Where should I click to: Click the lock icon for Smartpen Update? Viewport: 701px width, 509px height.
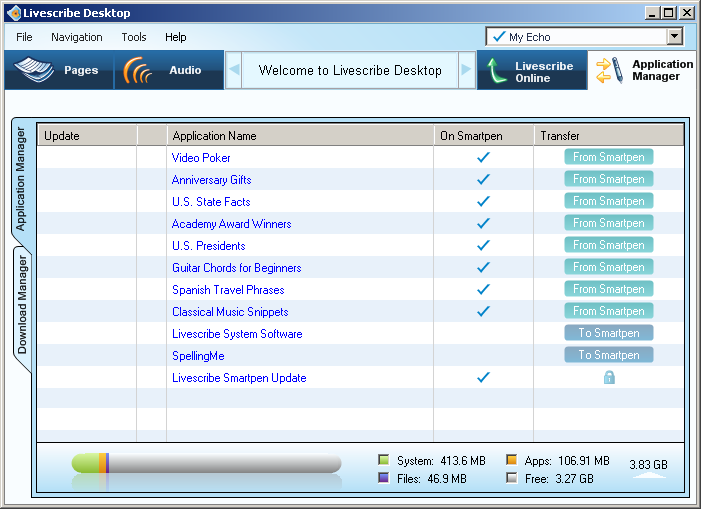click(608, 378)
